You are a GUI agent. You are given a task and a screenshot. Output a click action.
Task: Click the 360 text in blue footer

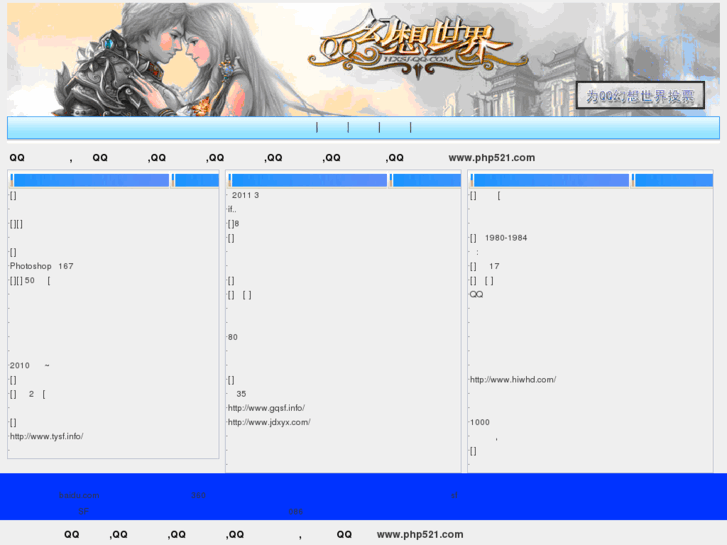click(x=198, y=495)
